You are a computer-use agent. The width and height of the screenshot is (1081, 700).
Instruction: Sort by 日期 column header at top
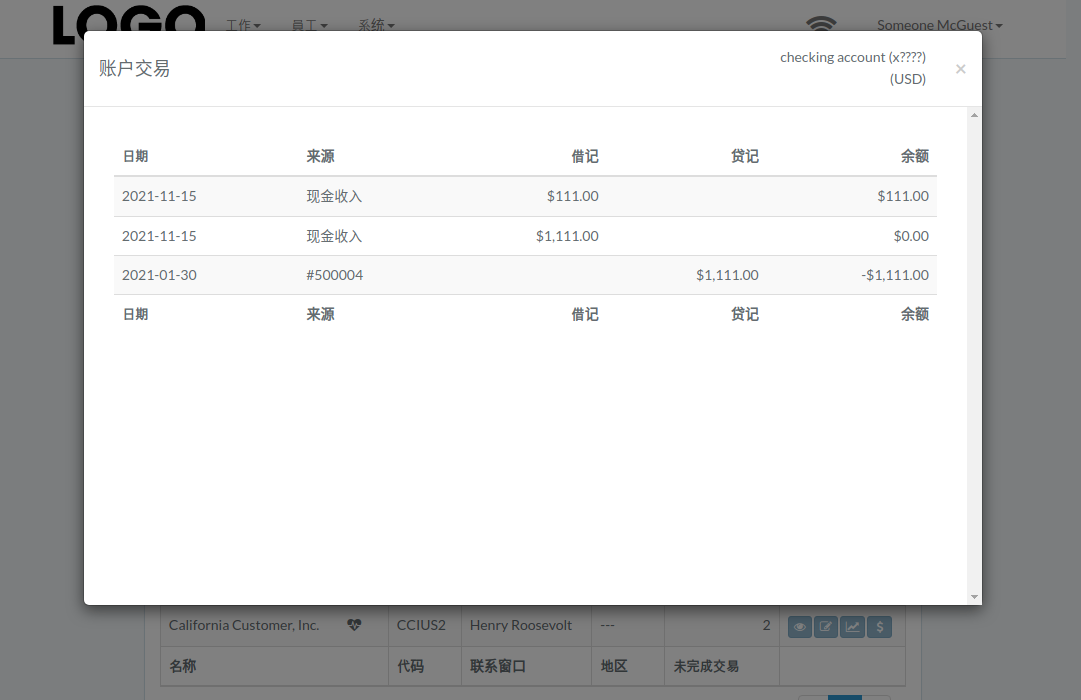coord(135,157)
